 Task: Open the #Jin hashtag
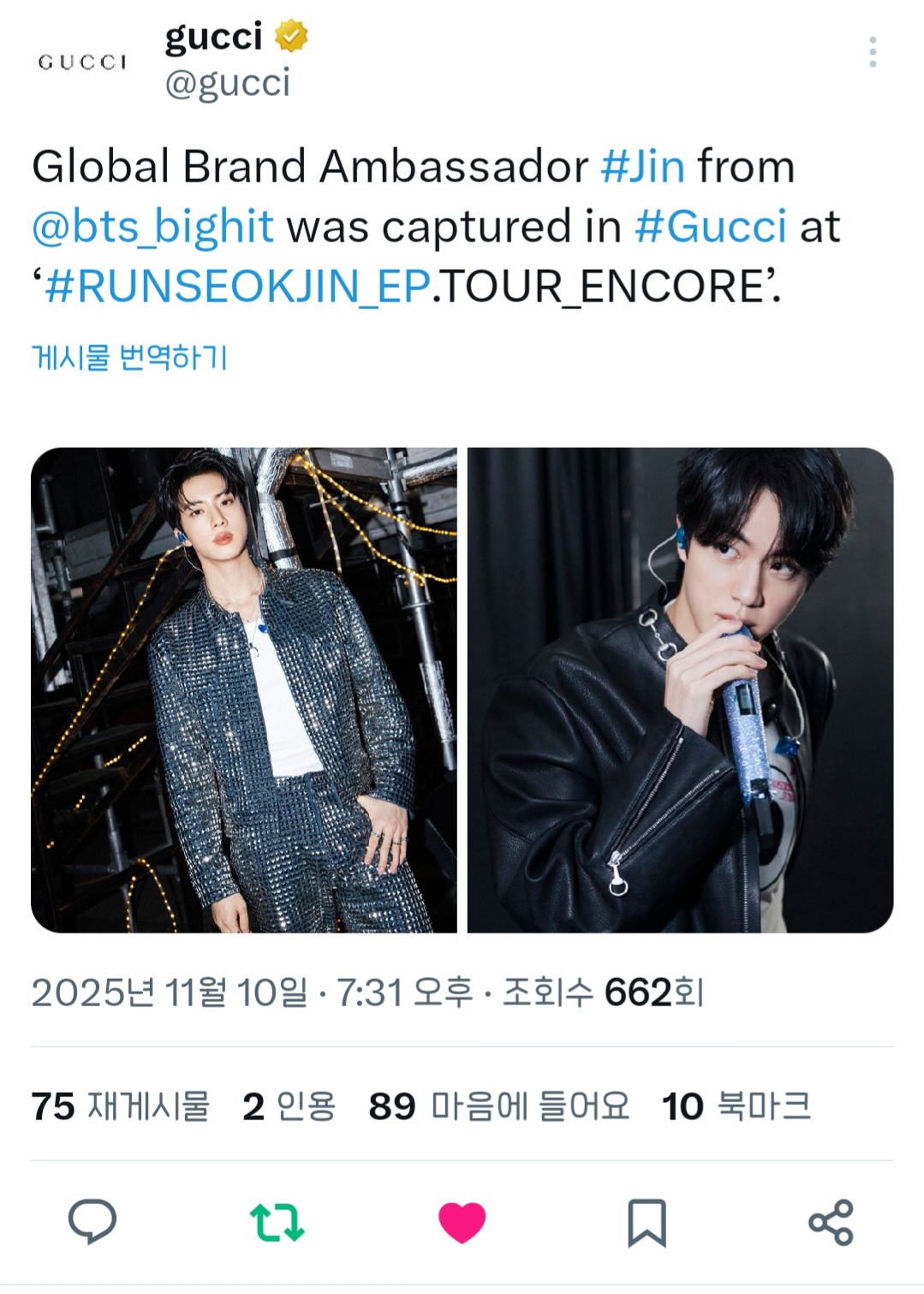pyautogui.click(x=642, y=166)
